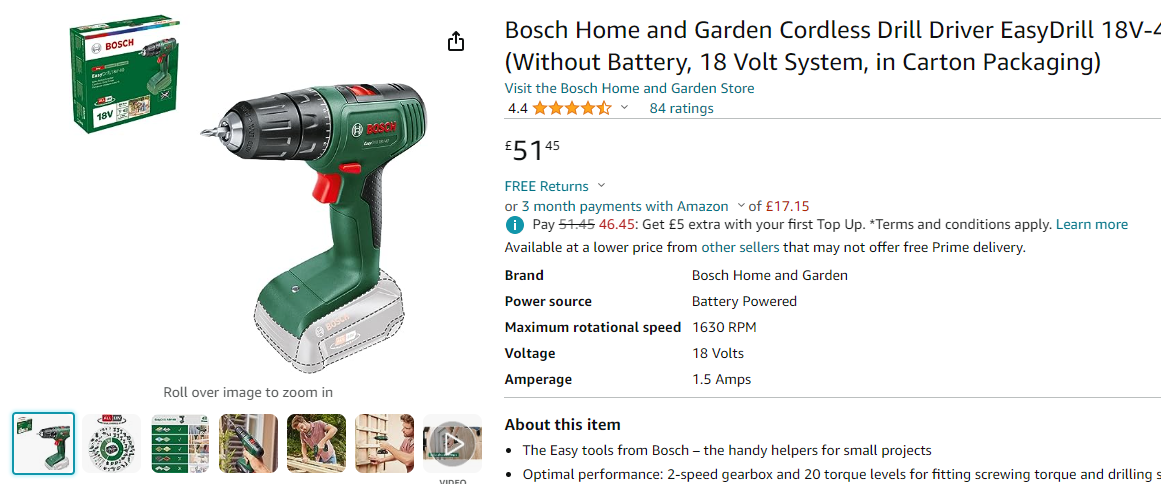Expand the rating breakdown chevron next to stars
1161x484 pixels.
pyautogui.click(x=625, y=108)
